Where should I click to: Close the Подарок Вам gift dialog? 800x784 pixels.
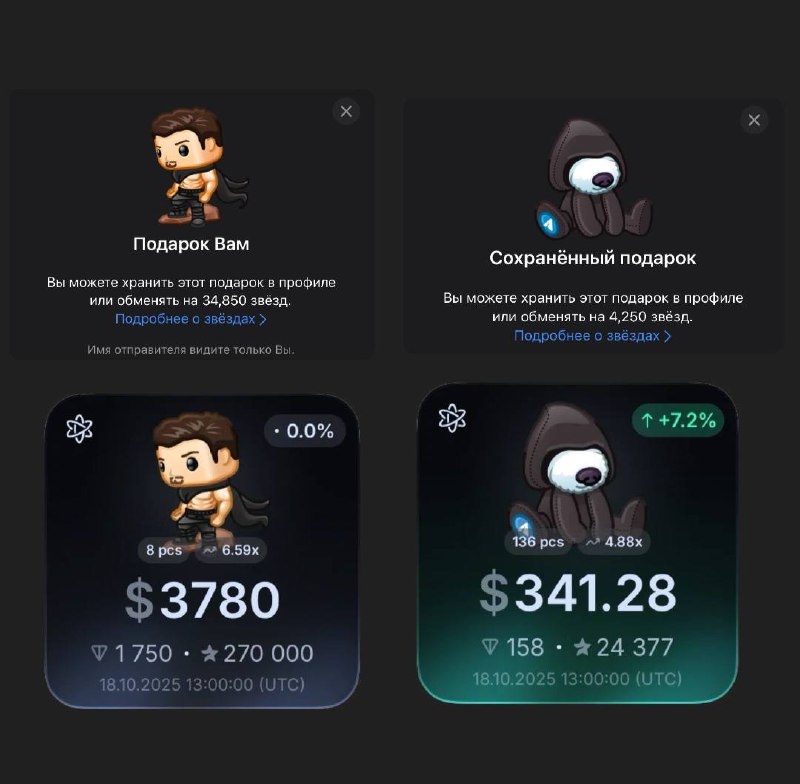click(x=346, y=112)
